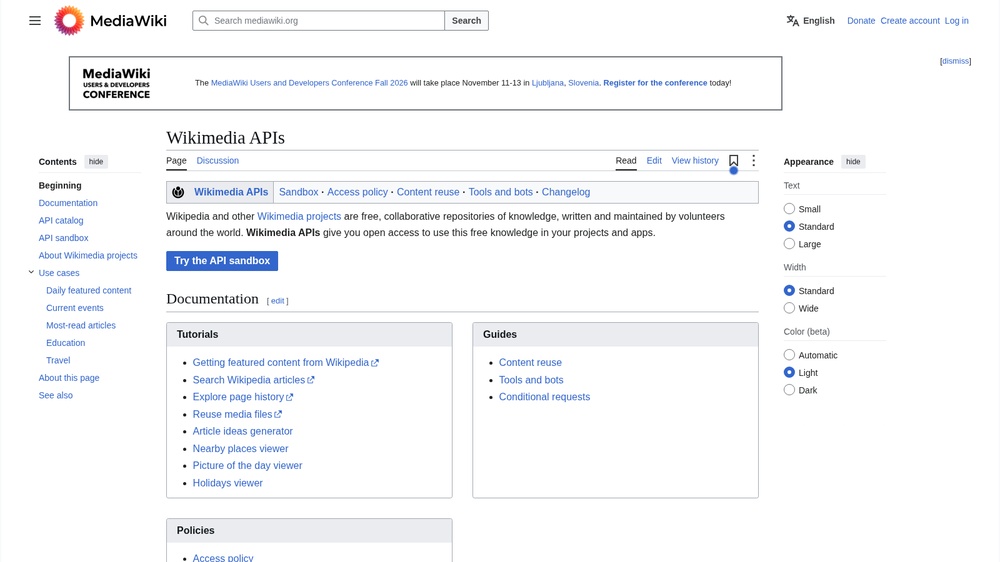
Task: Open MediaWiki Users and Developers Conference link
Action: coord(309,83)
